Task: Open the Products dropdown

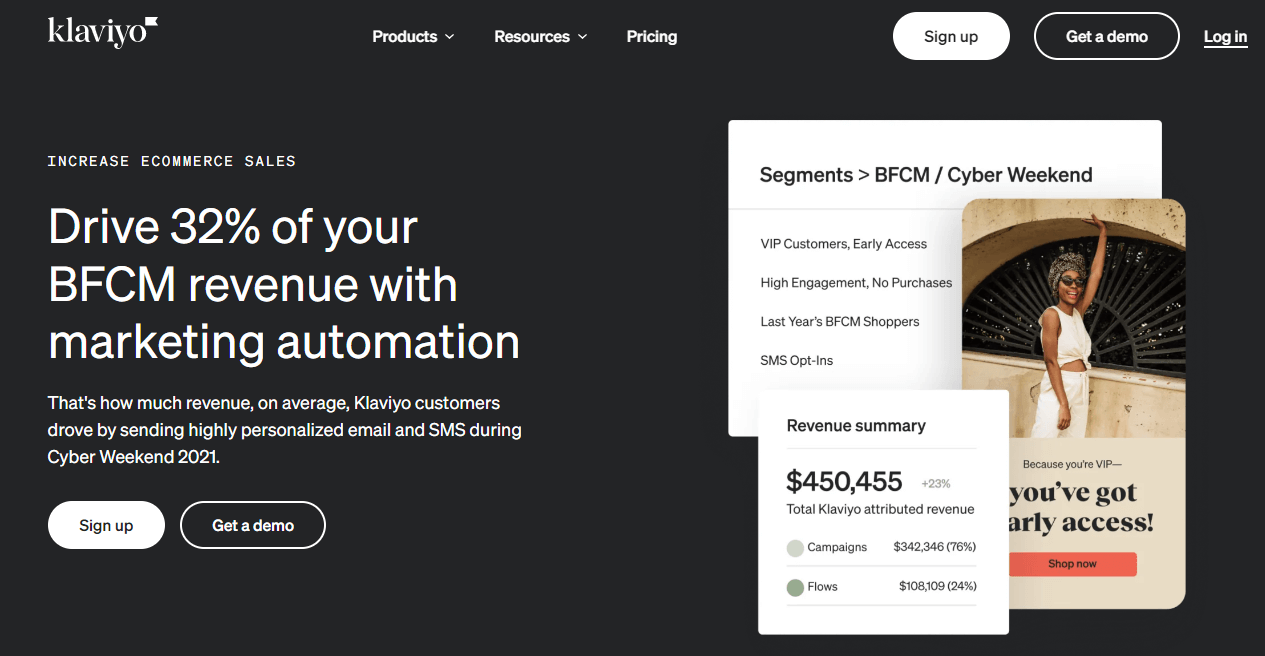Action: (405, 36)
